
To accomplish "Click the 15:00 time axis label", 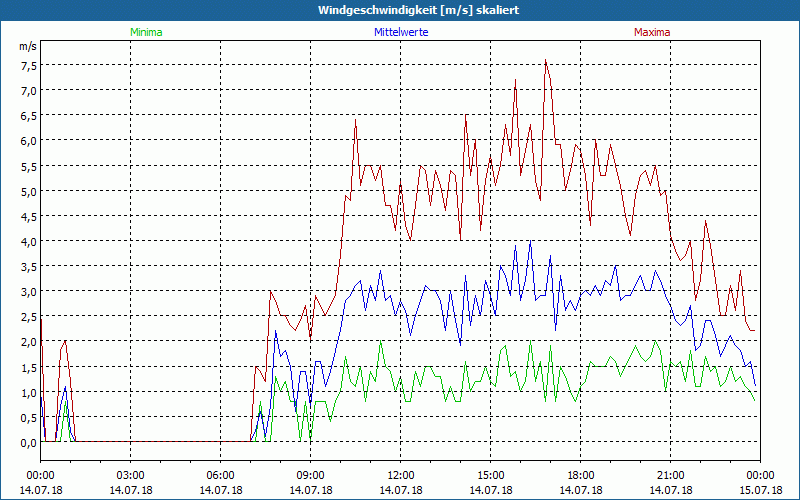I will [x=491, y=476].
